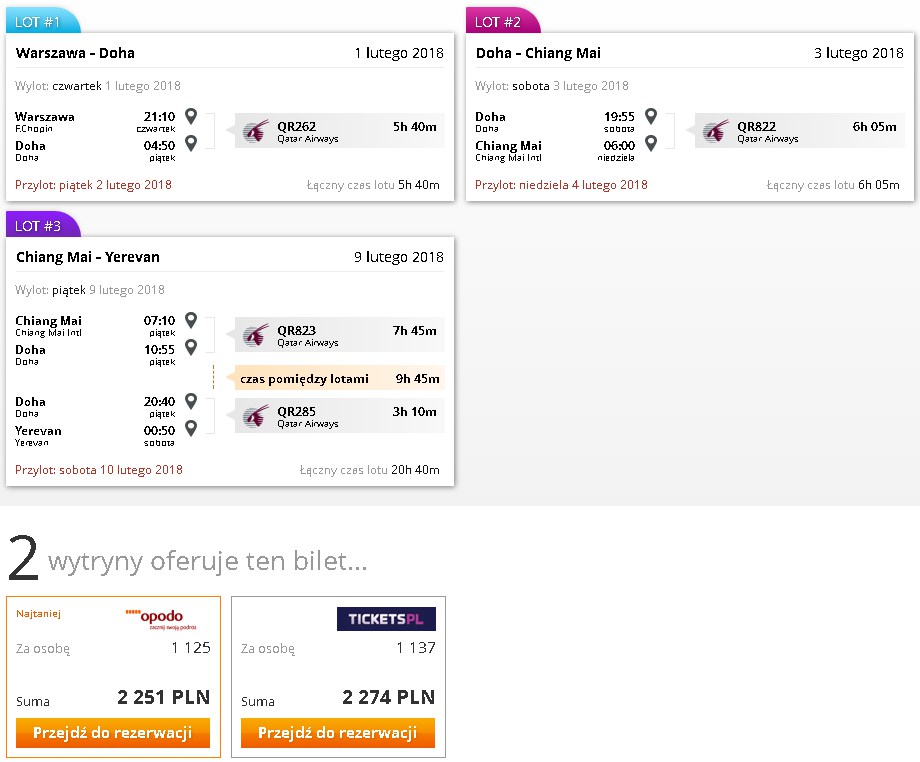The height and width of the screenshot is (762, 920).
Task: Click the Chiang Mai 06:00 arrival location pin
Action: (x=651, y=143)
